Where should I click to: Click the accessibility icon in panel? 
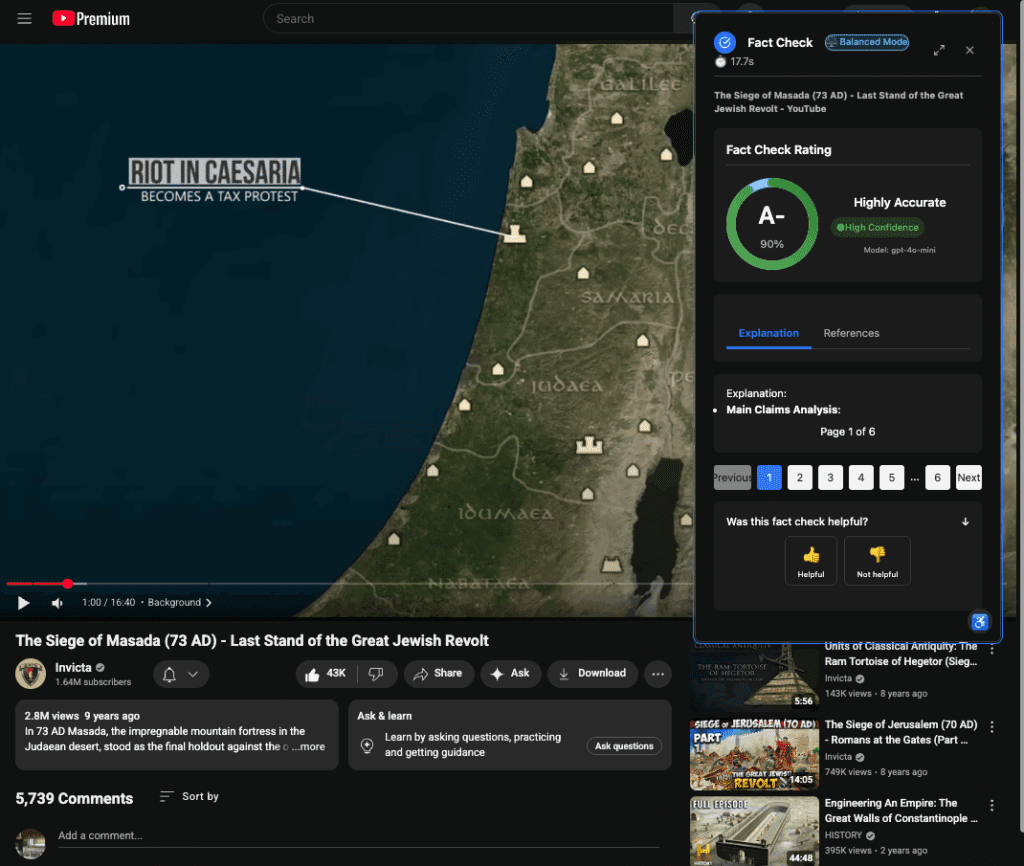pos(980,622)
